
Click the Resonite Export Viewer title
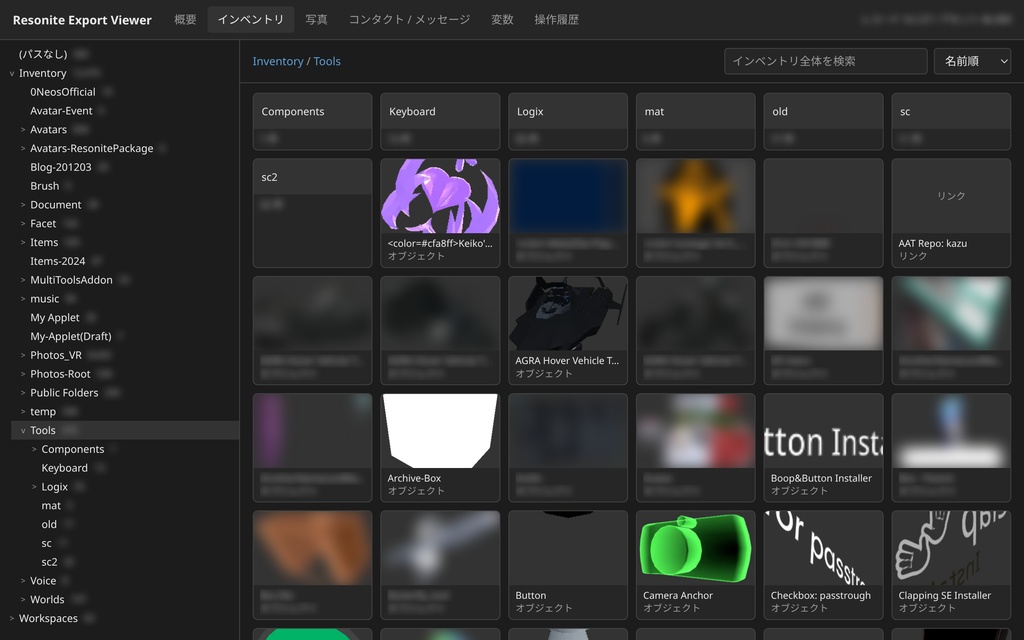click(x=82, y=20)
